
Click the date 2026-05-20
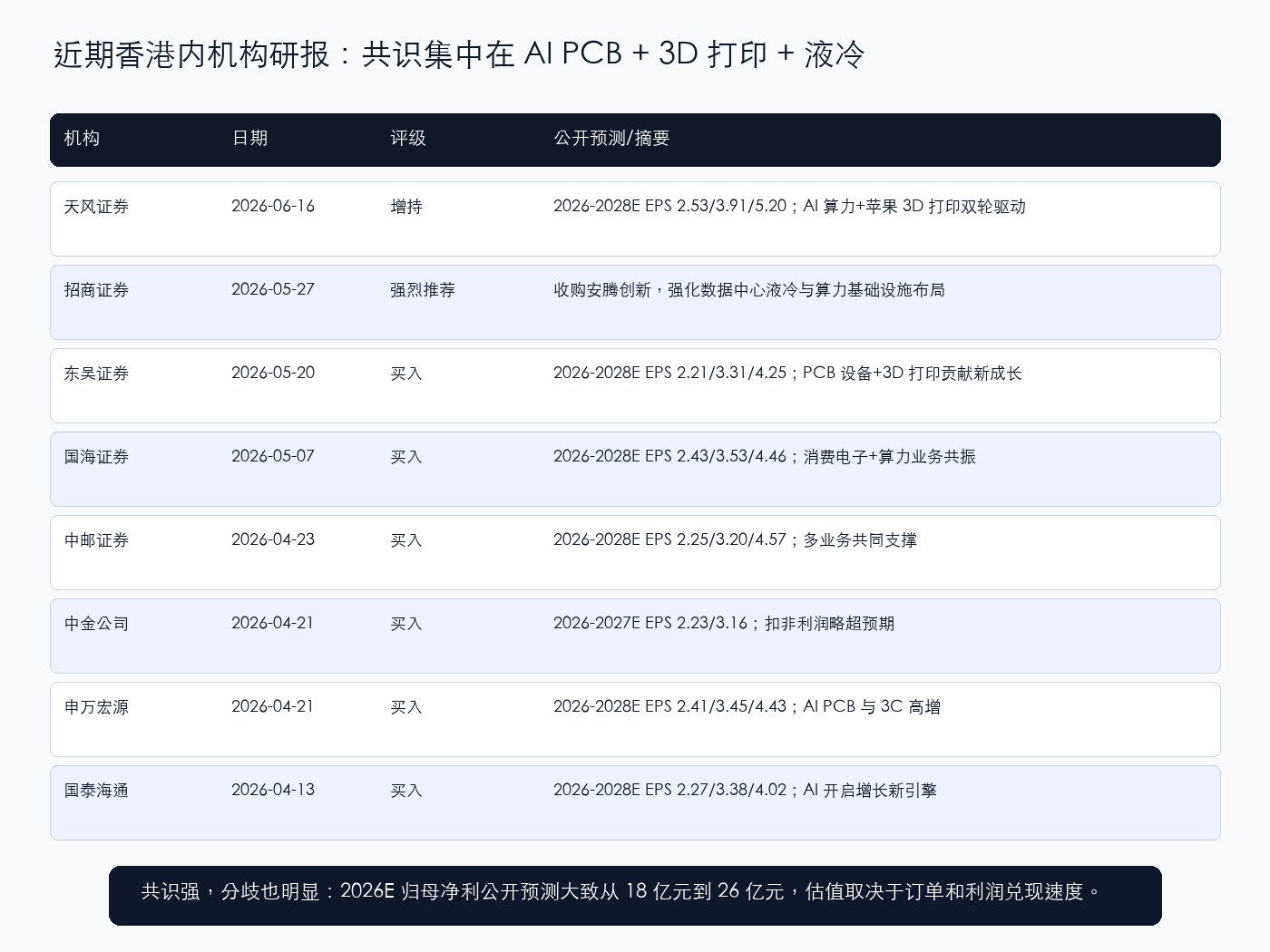pyautogui.click(x=273, y=373)
